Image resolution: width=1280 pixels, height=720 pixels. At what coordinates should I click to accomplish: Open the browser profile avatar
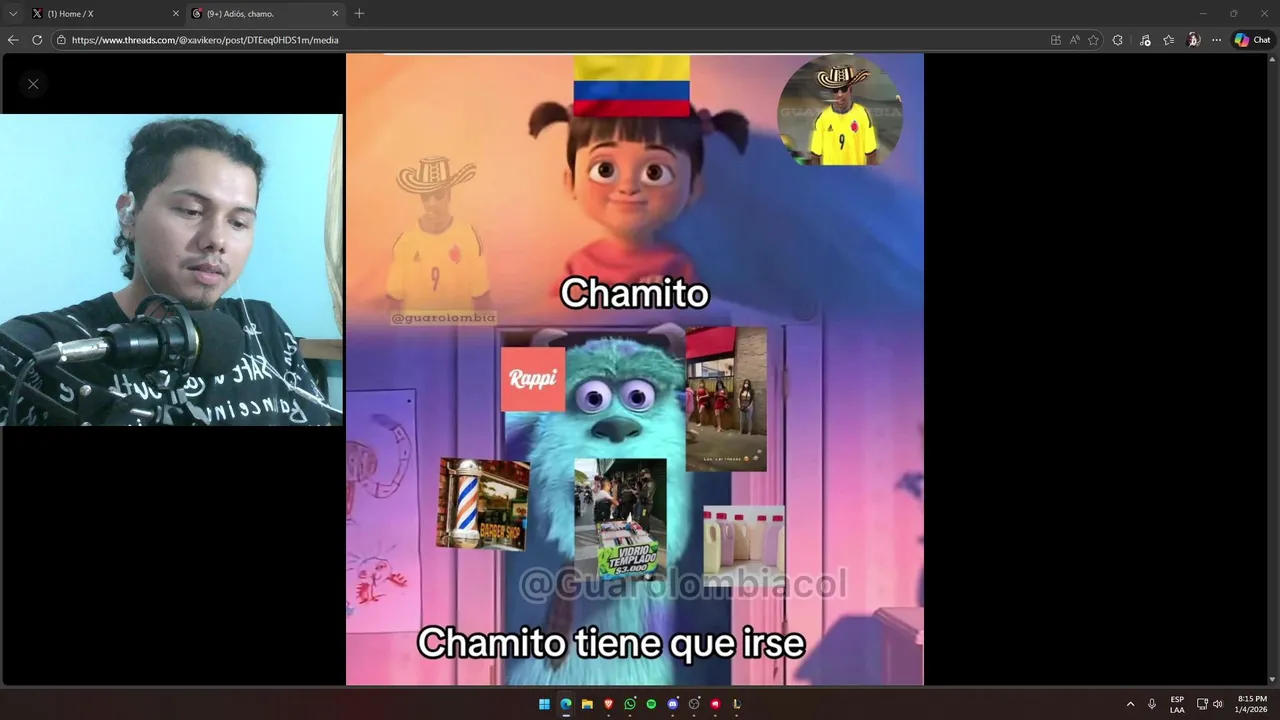(x=1193, y=40)
